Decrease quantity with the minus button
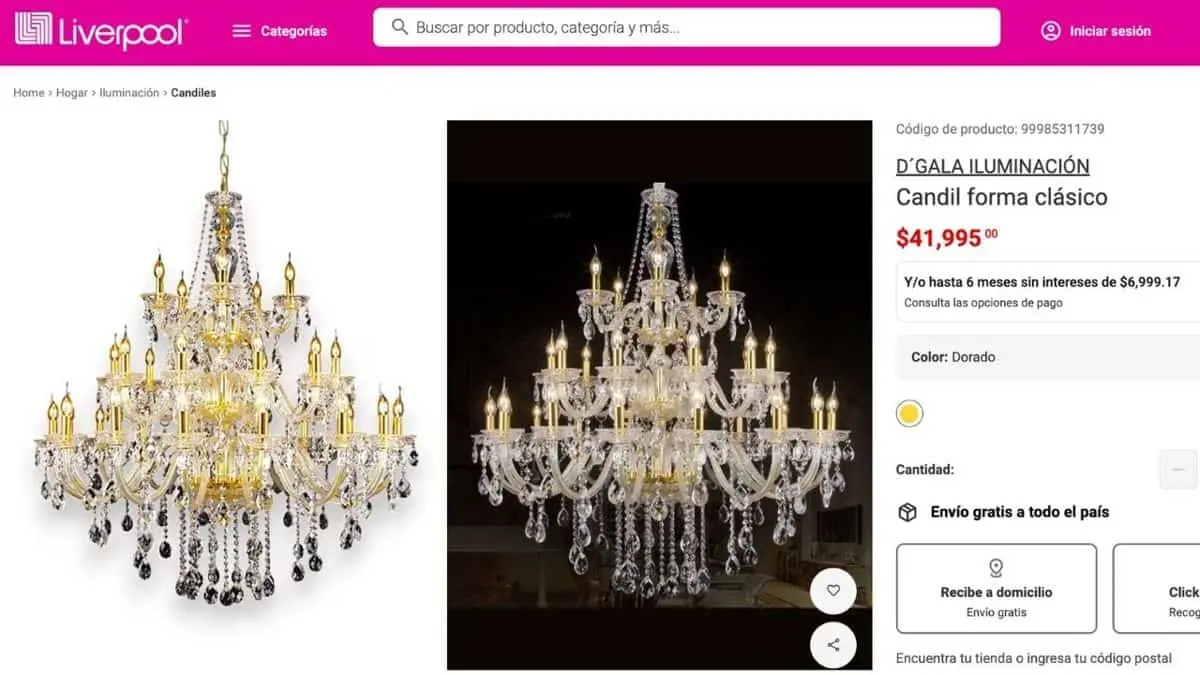Screen dimensions: 1200x675 pos(1178,469)
